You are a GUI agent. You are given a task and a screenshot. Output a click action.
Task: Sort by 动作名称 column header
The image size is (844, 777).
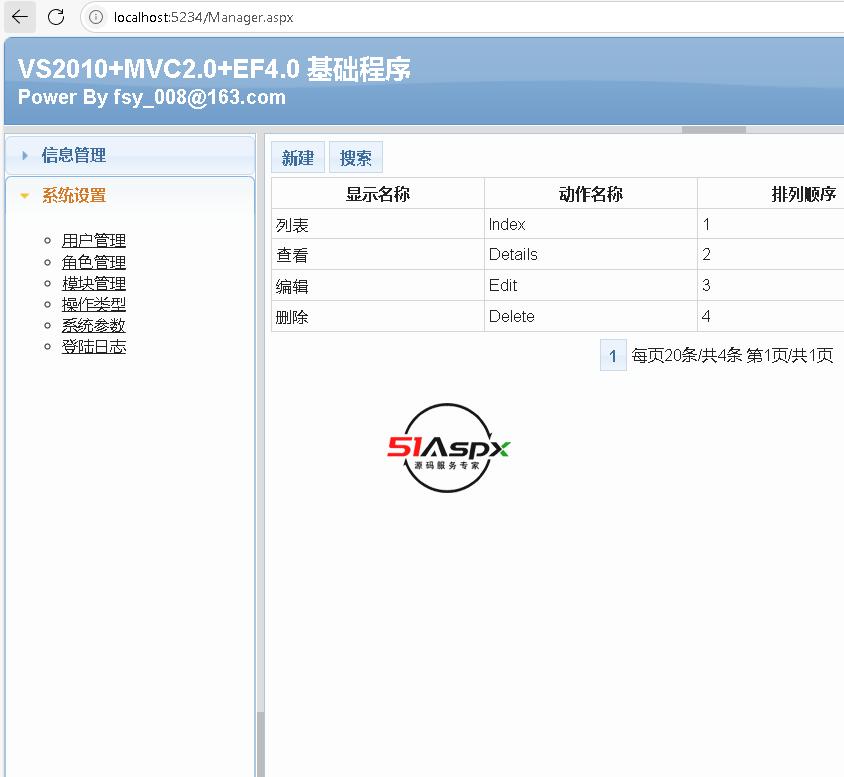click(590, 194)
